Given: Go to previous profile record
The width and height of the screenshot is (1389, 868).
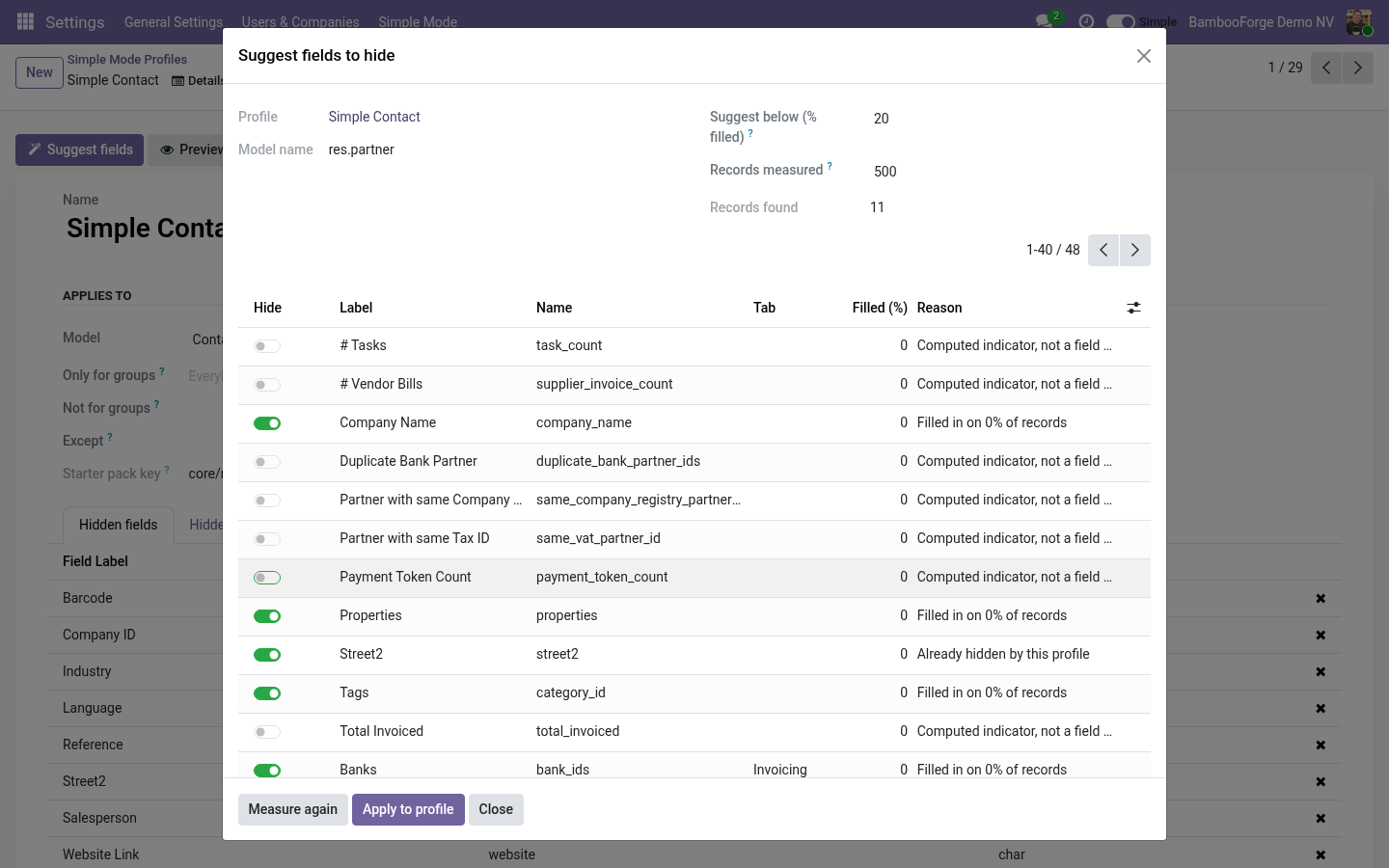Looking at the screenshot, I should pos(1326,68).
